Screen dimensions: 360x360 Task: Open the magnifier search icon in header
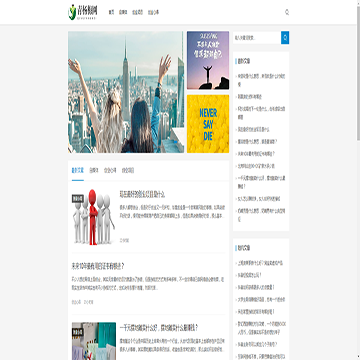tap(287, 12)
